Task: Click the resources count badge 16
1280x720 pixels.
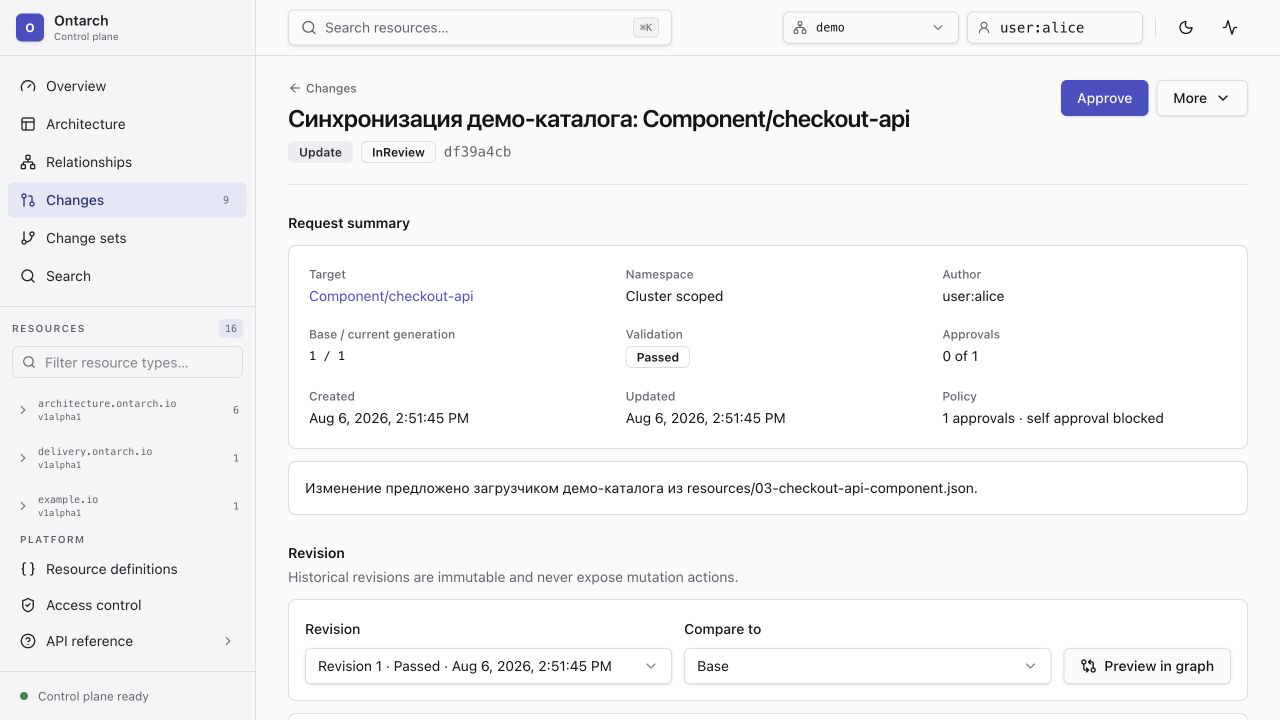Action: tap(231, 328)
